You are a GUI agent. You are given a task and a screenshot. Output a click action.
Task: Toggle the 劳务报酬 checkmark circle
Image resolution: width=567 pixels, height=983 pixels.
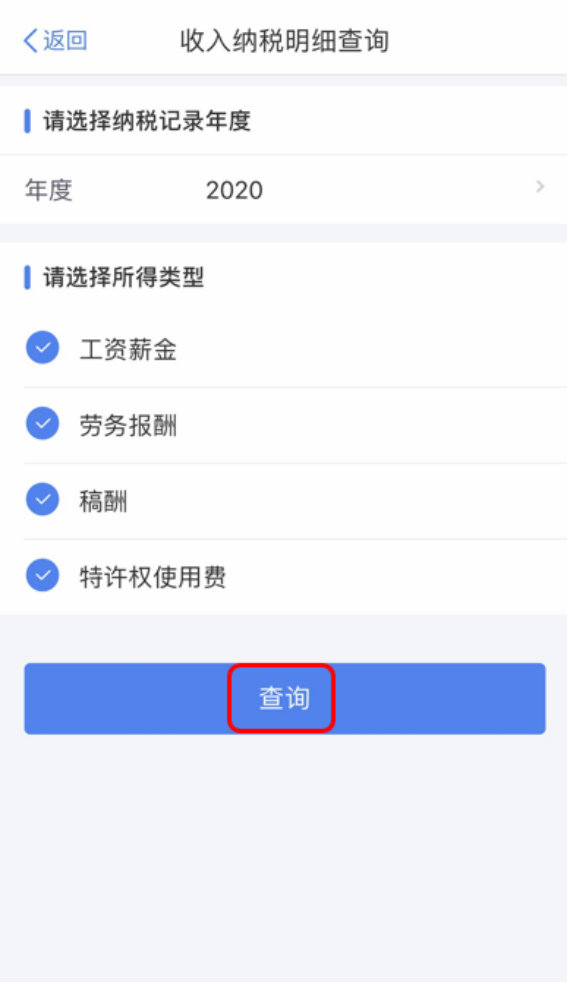pos(43,423)
